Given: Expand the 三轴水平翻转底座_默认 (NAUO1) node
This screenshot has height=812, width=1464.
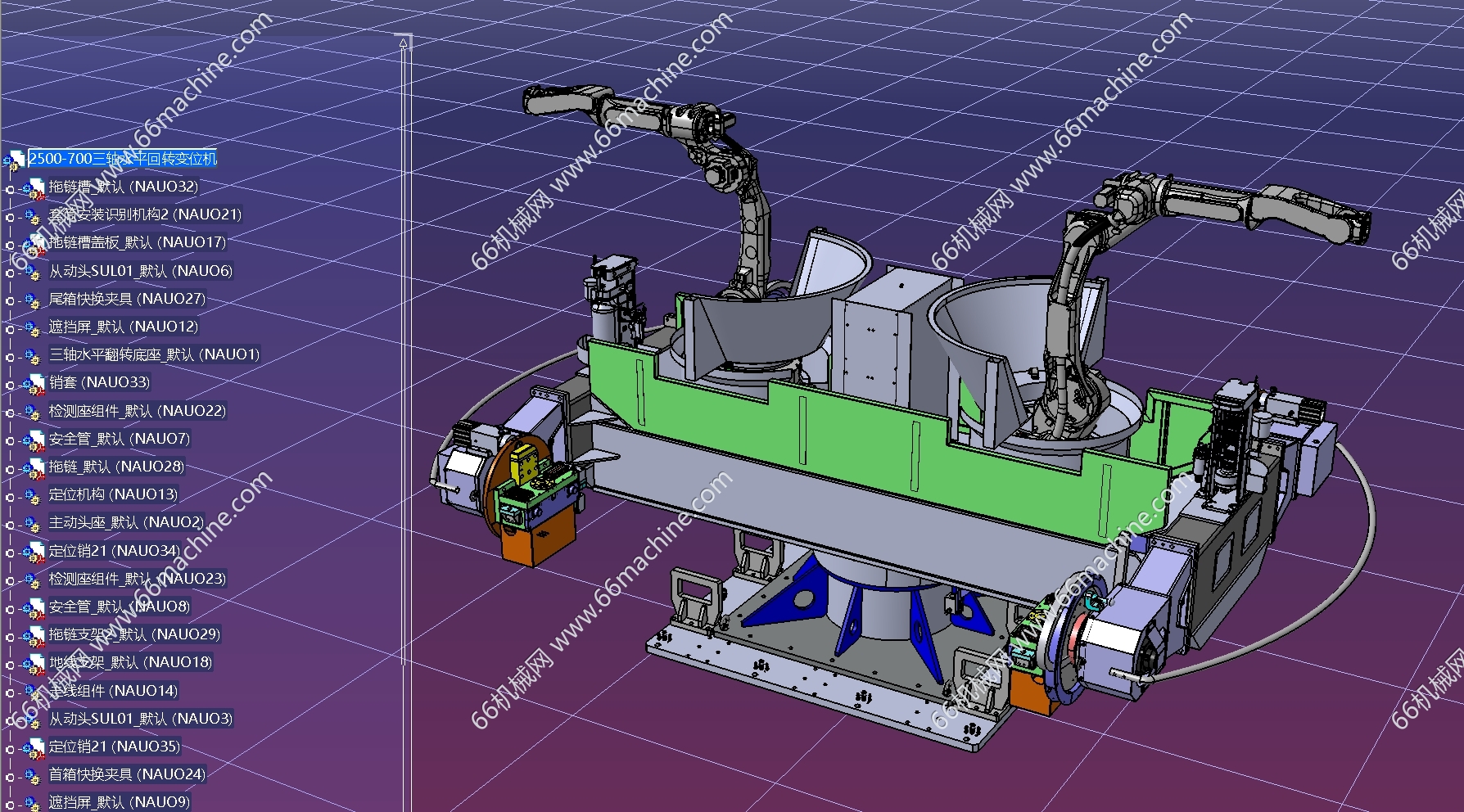Looking at the screenshot, I should coord(10,357).
